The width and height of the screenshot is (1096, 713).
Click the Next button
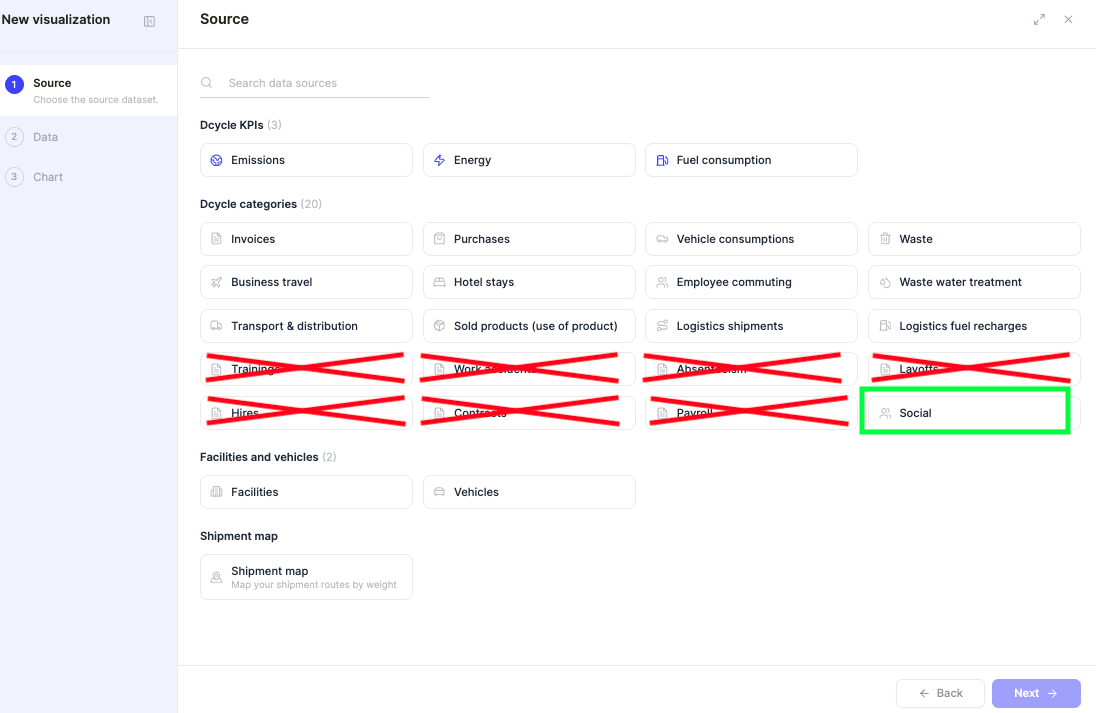(1036, 693)
